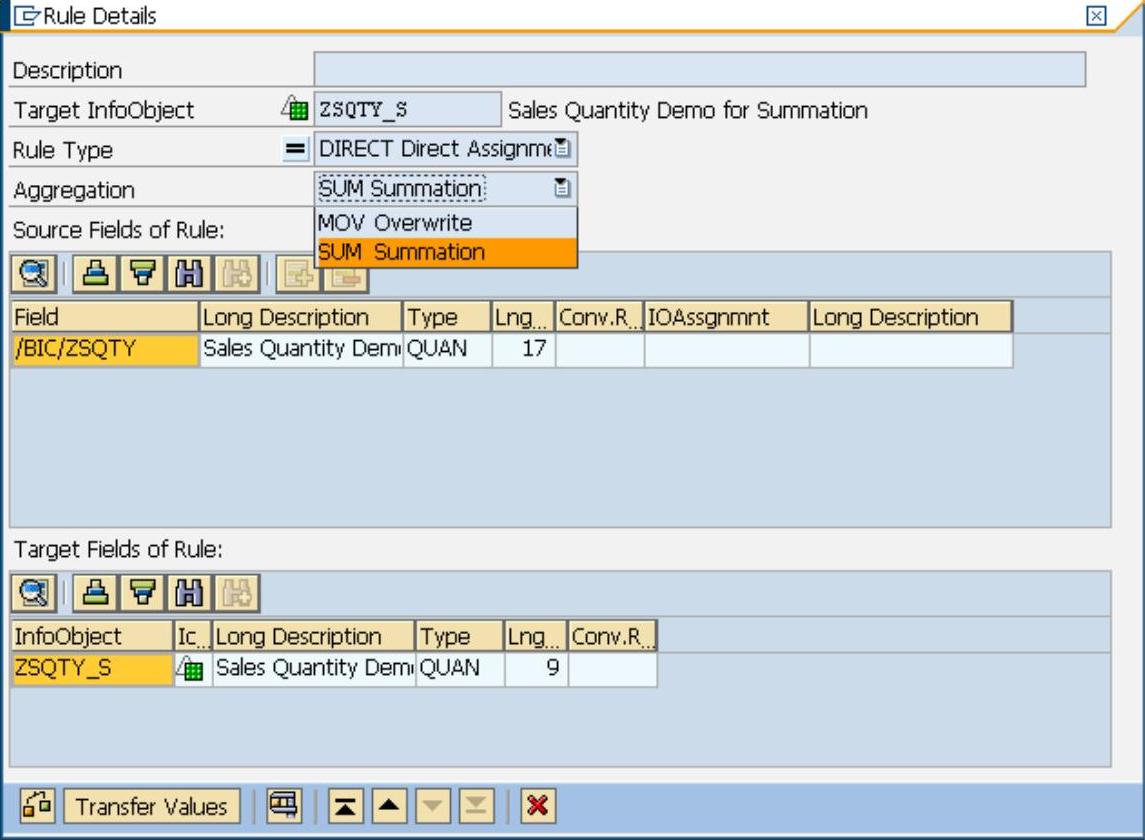Click Find binoculars in Source Fields toolbar
This screenshot has width=1145, height=840.
(187, 275)
